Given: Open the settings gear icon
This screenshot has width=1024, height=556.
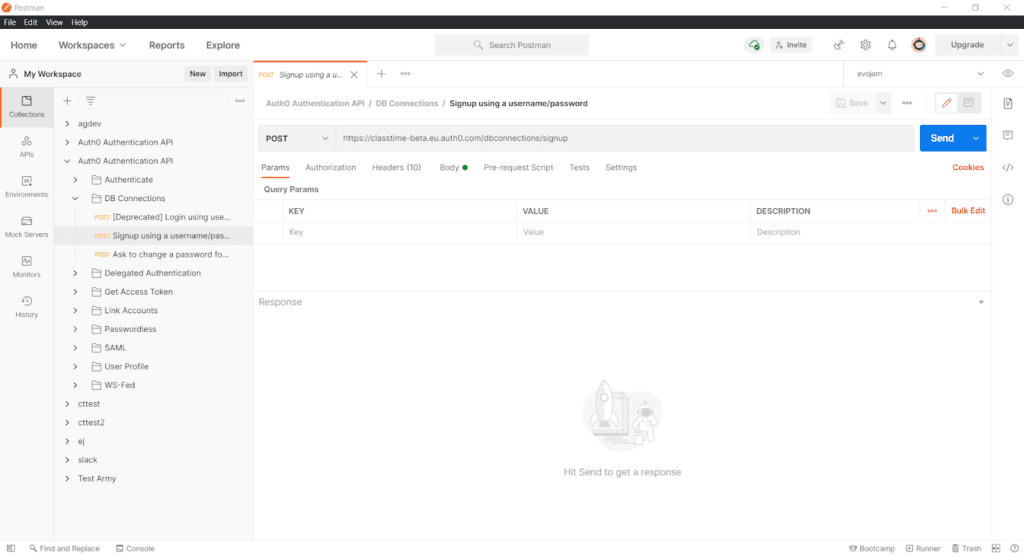Looking at the screenshot, I should 865,45.
